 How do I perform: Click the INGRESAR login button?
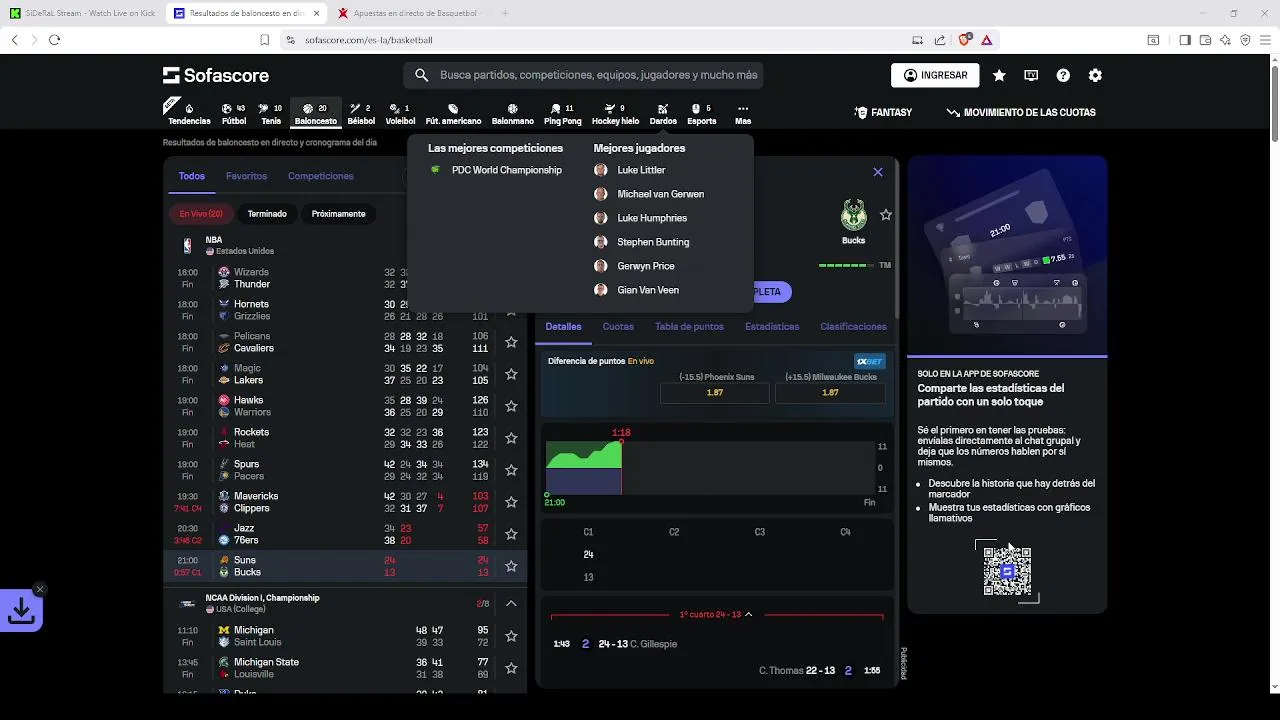(935, 75)
